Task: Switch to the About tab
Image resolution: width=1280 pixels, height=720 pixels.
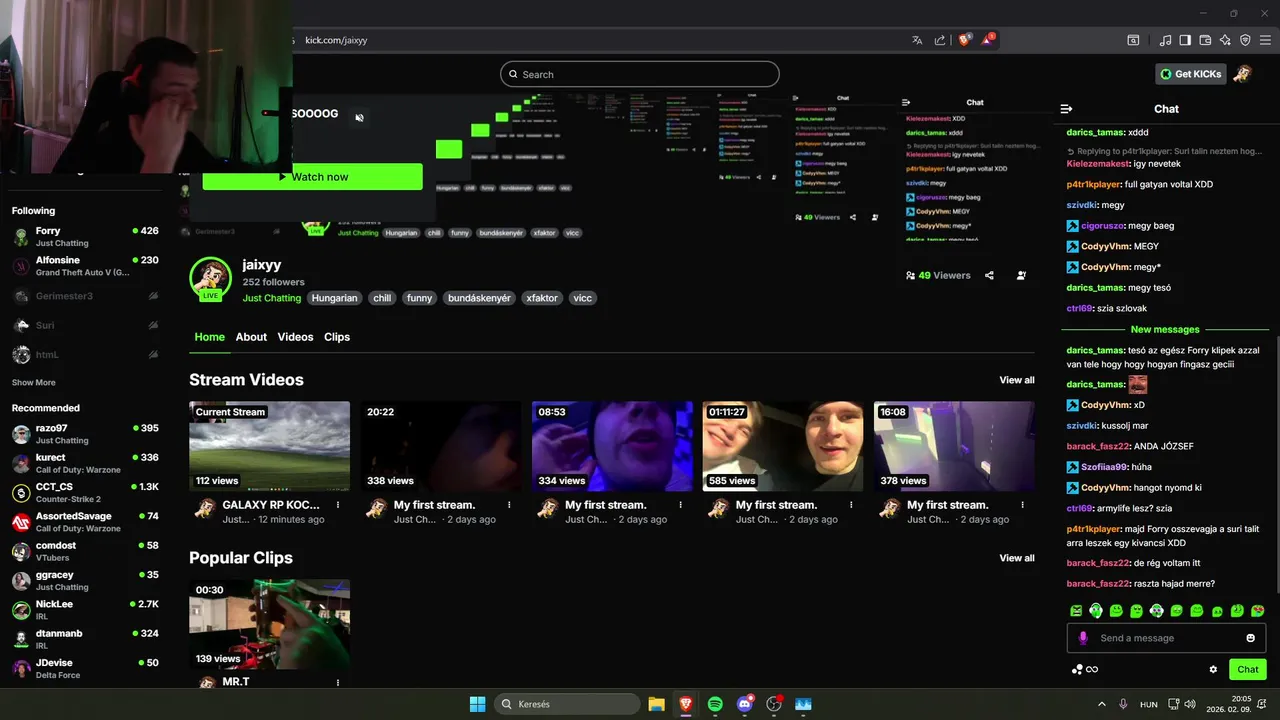Action: coord(251,337)
